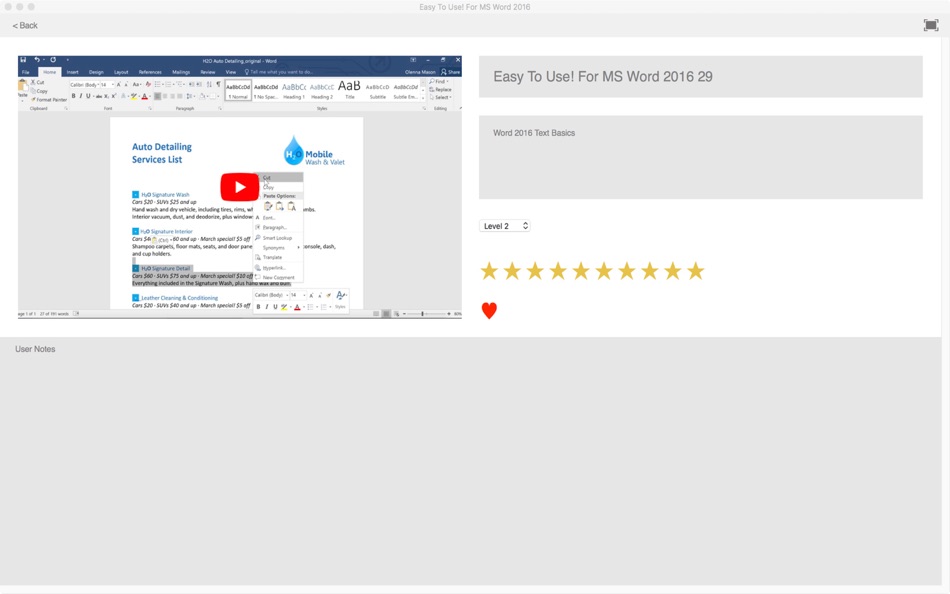Toggle the red heart favorite icon
Screen dimensions: 950x594
click(x=489, y=310)
